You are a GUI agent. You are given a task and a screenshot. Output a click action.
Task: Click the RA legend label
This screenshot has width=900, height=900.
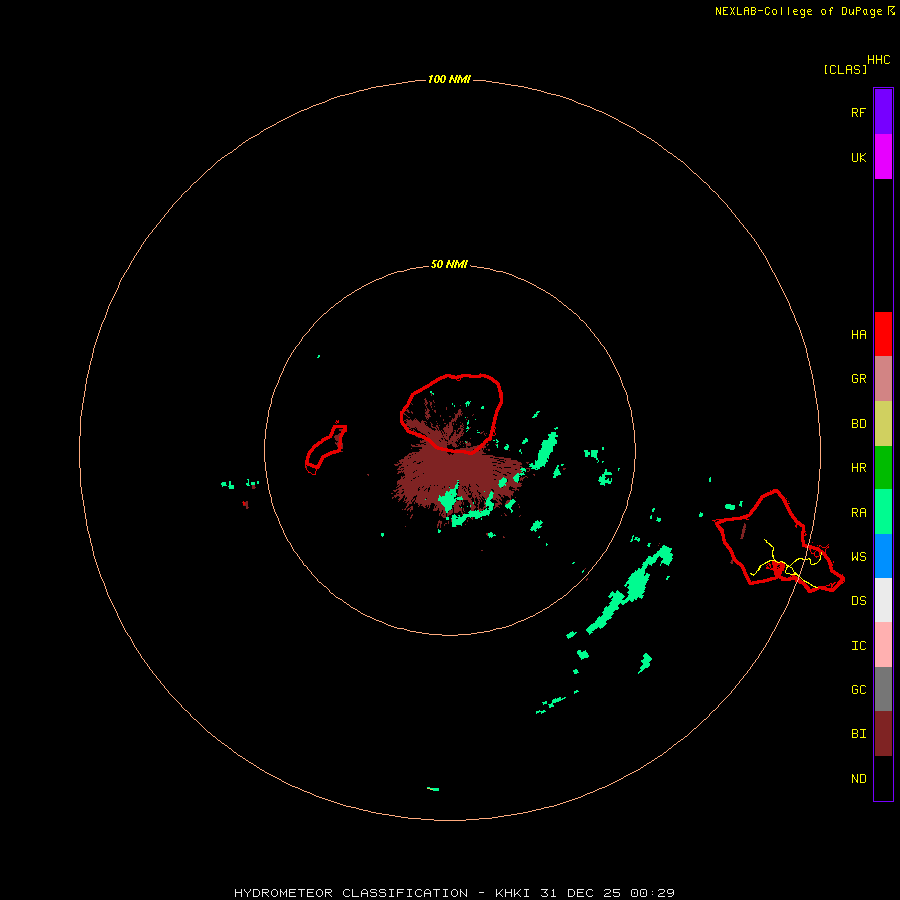click(858, 513)
